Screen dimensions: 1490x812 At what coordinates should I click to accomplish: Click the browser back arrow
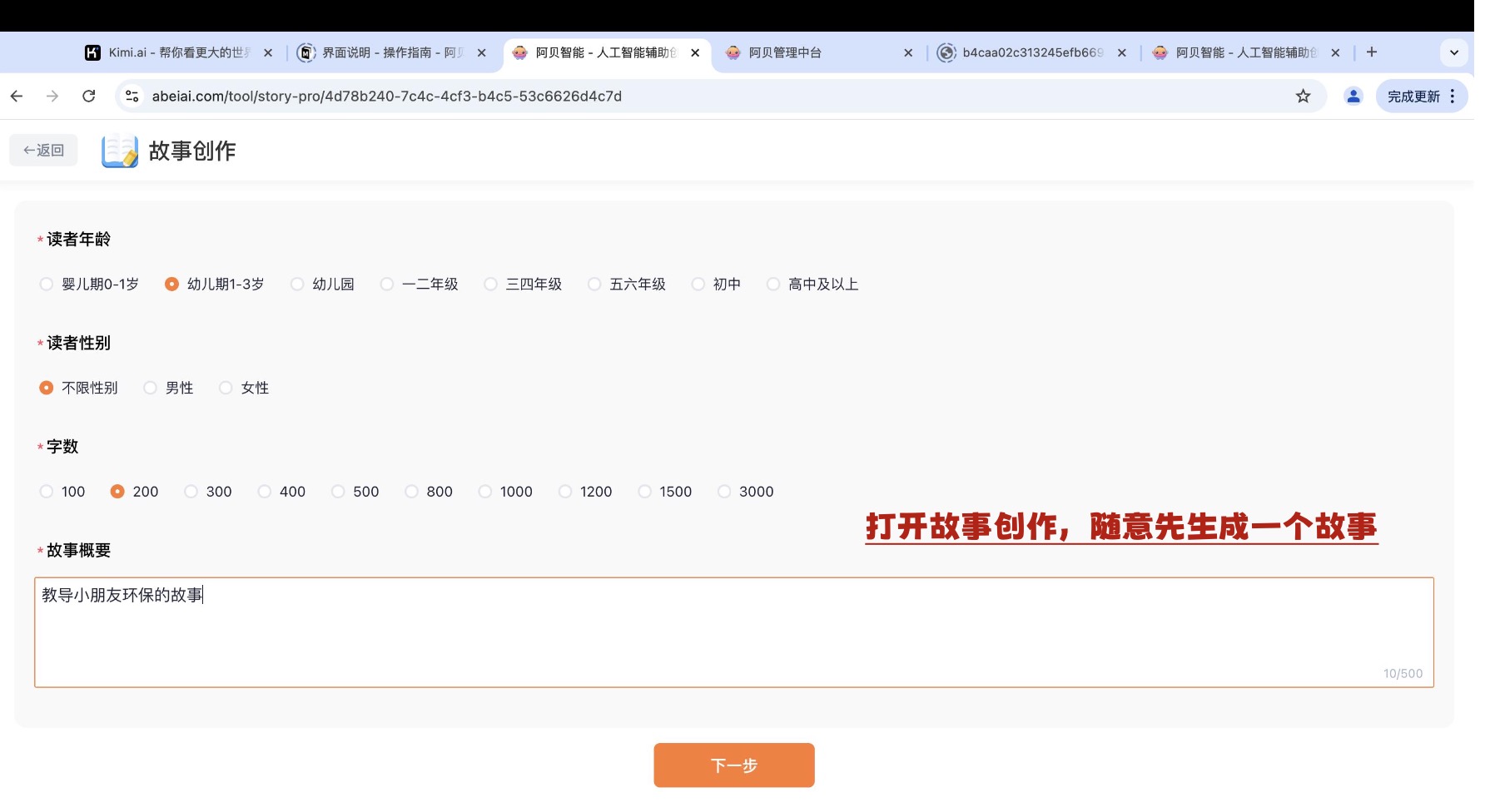17,97
